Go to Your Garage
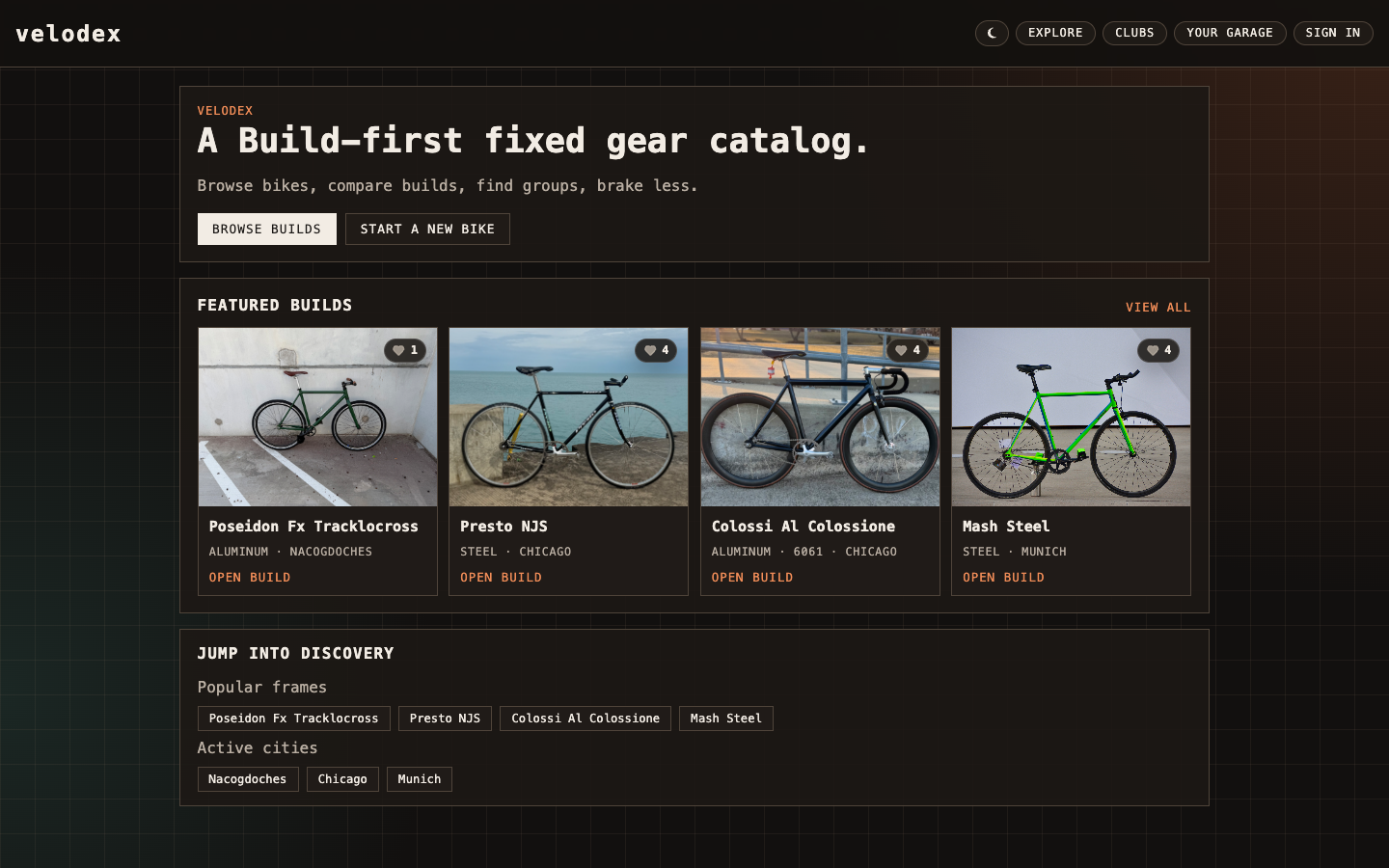 1230,33
